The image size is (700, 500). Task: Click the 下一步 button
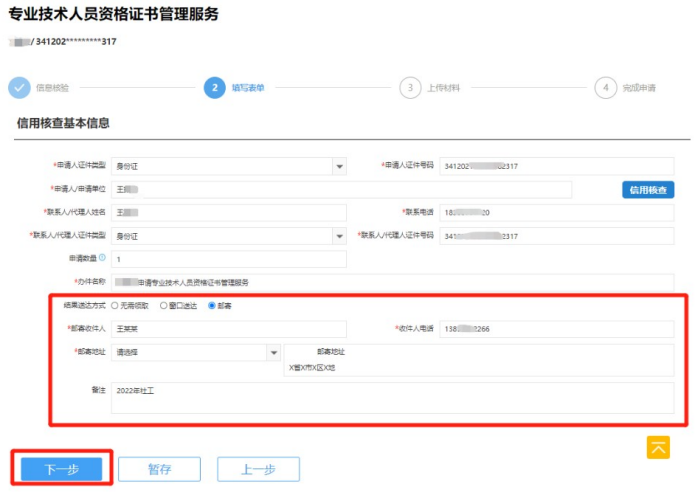click(60, 469)
